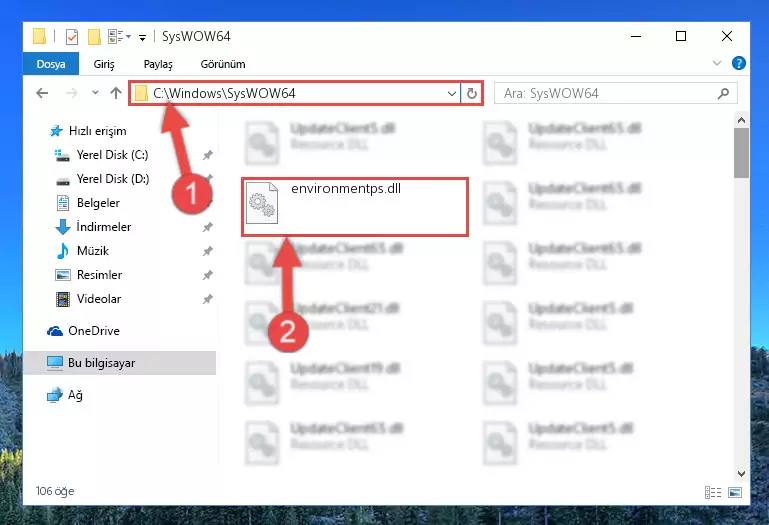
Task: Minimize the SysWOW64 window
Action: (x=636, y=36)
